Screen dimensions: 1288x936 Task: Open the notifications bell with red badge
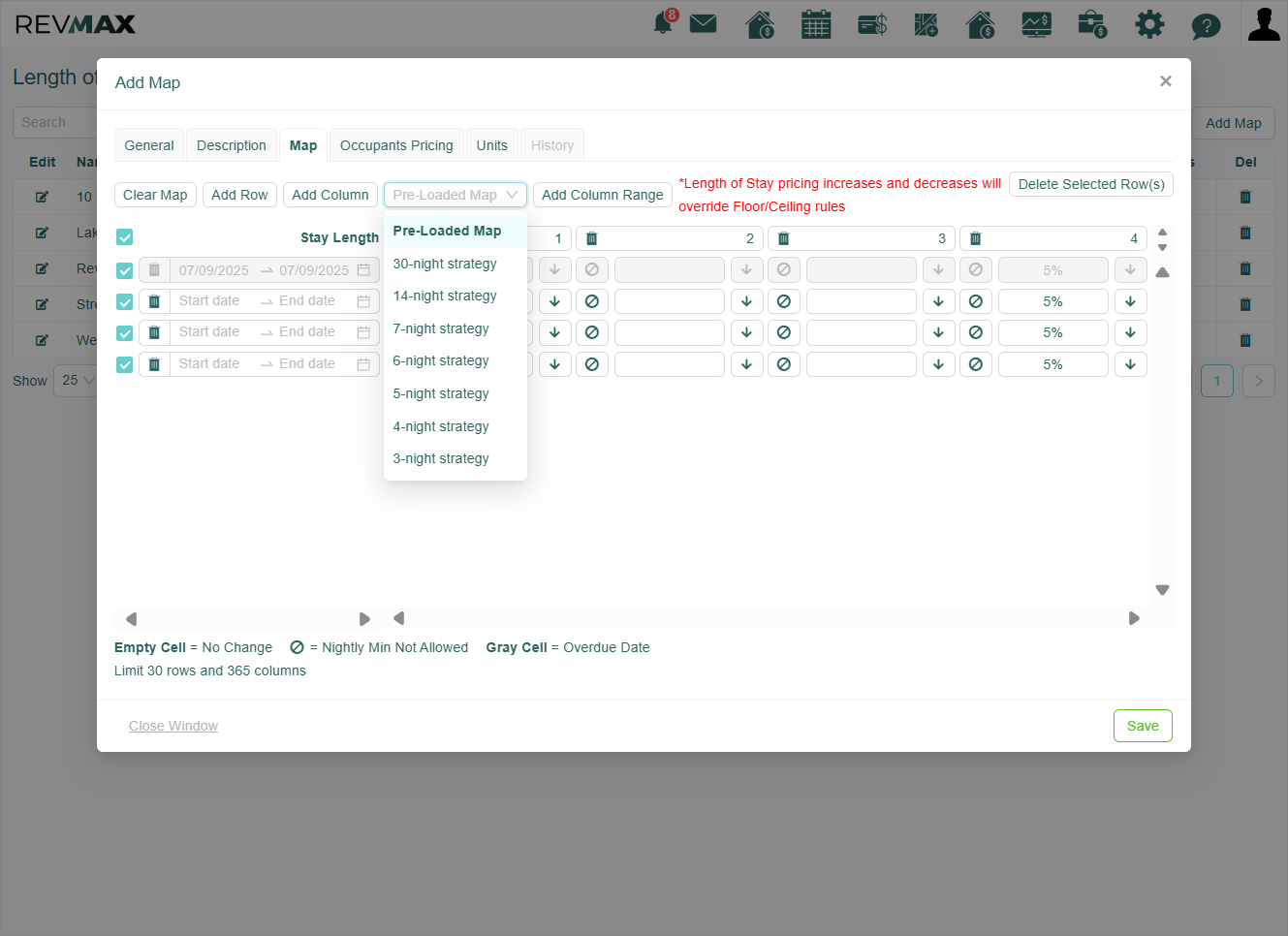coord(665,22)
